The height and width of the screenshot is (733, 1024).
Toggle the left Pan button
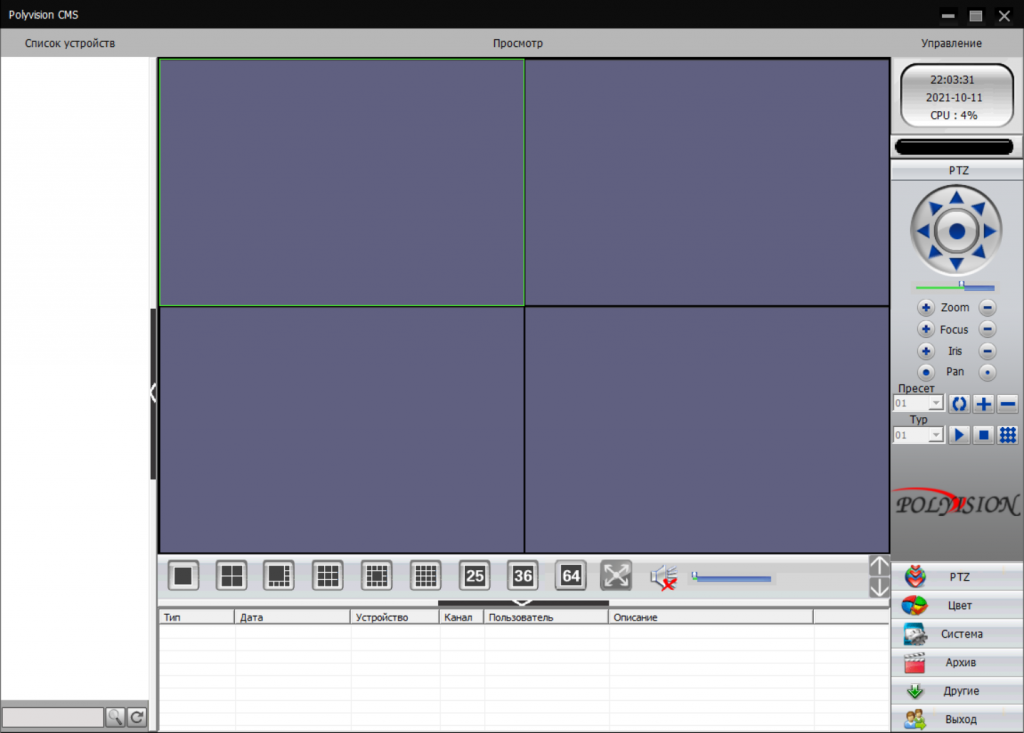(x=926, y=372)
